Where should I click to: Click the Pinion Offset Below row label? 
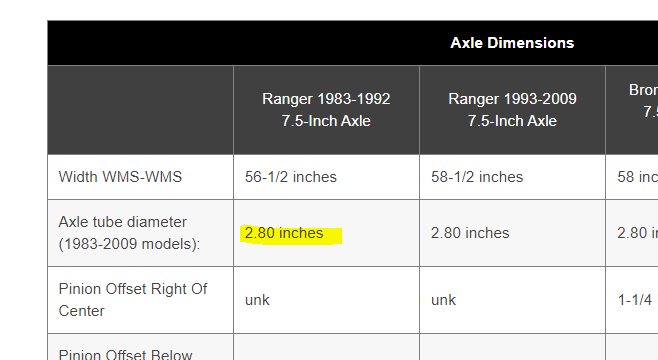(125, 354)
